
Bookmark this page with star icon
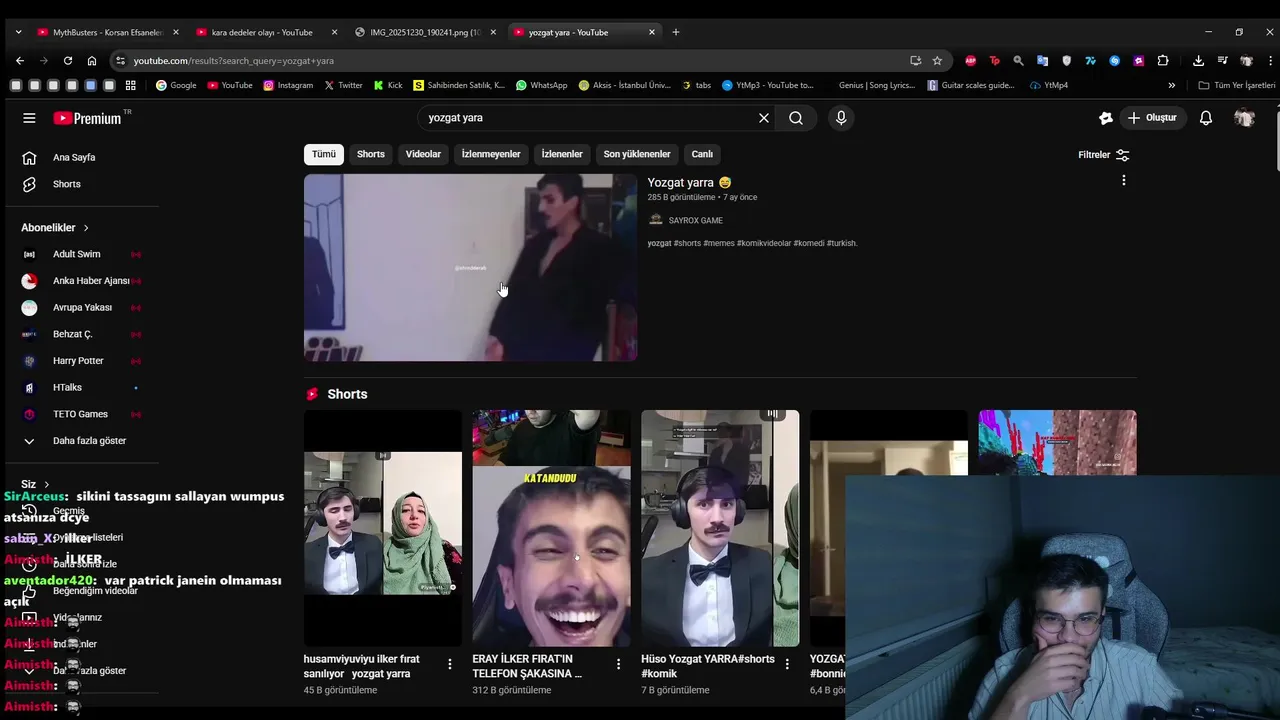[x=937, y=61]
